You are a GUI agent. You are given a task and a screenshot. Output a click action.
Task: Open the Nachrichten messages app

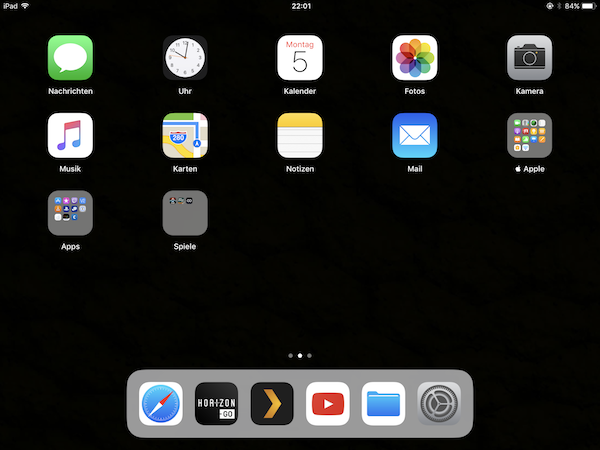pyautogui.click(x=70, y=58)
